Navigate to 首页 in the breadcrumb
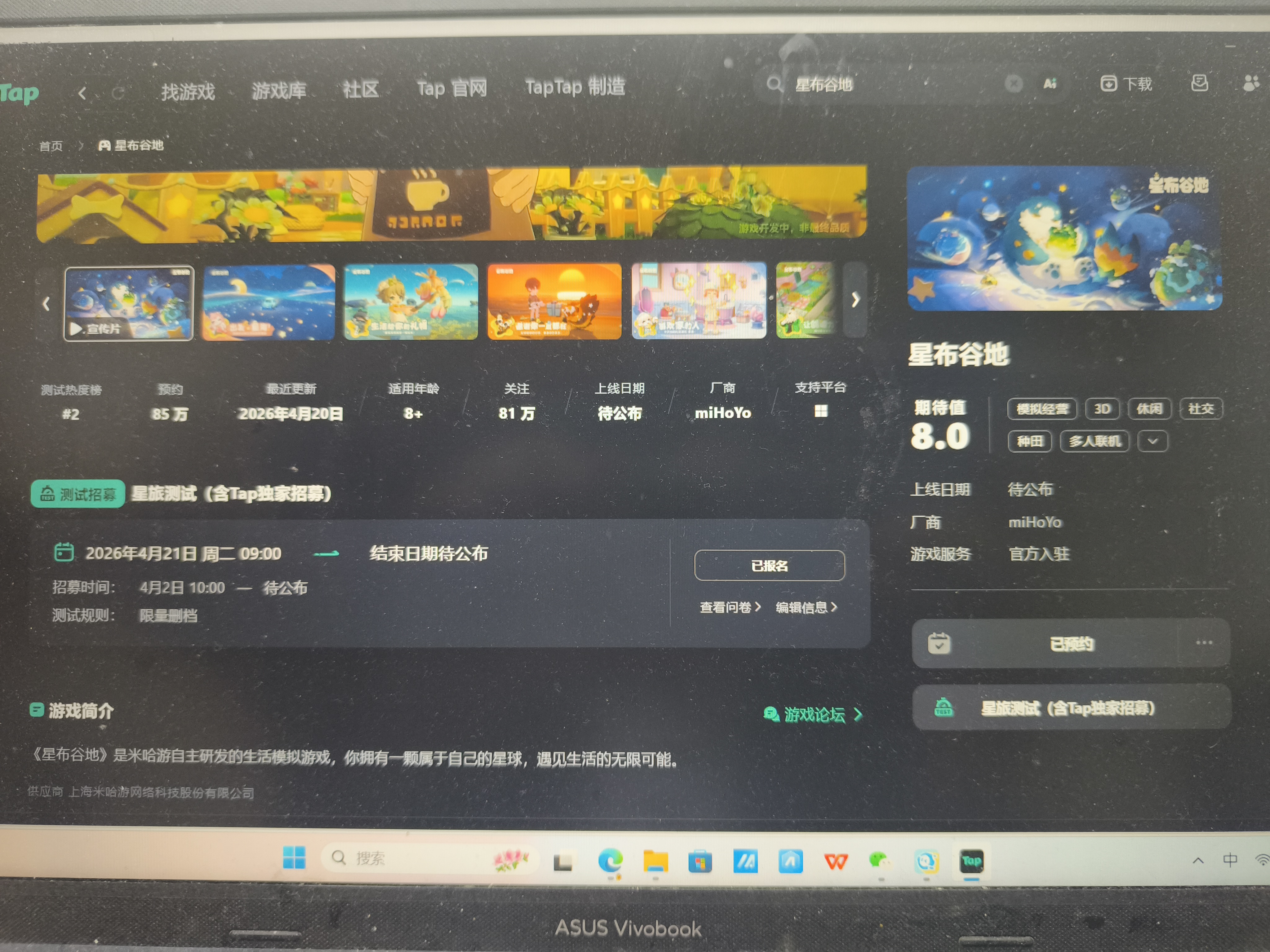The image size is (1270, 952). (51, 146)
